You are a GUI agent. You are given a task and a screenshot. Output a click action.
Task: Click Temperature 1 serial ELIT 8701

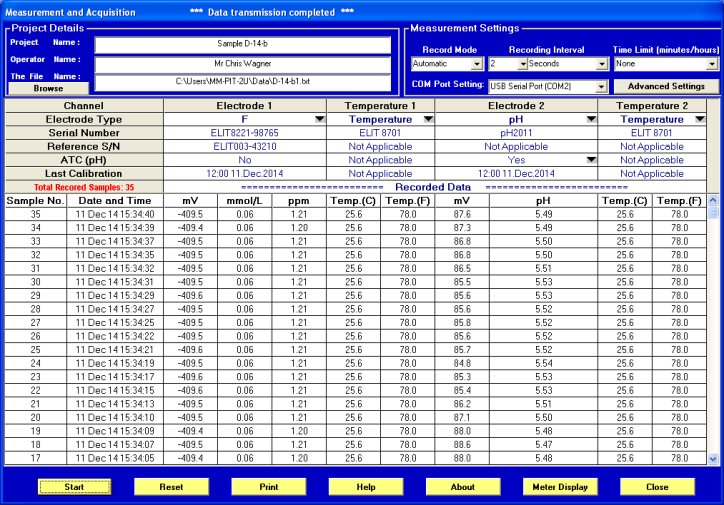pos(380,133)
